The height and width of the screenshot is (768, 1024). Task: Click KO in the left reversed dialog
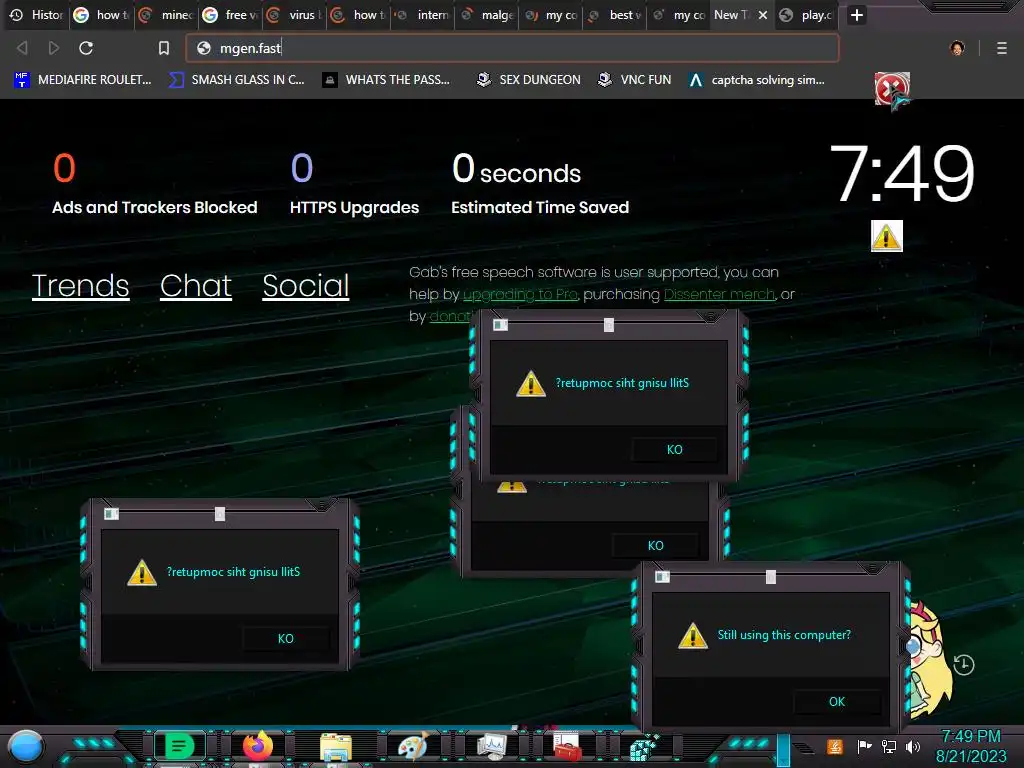[285, 638]
